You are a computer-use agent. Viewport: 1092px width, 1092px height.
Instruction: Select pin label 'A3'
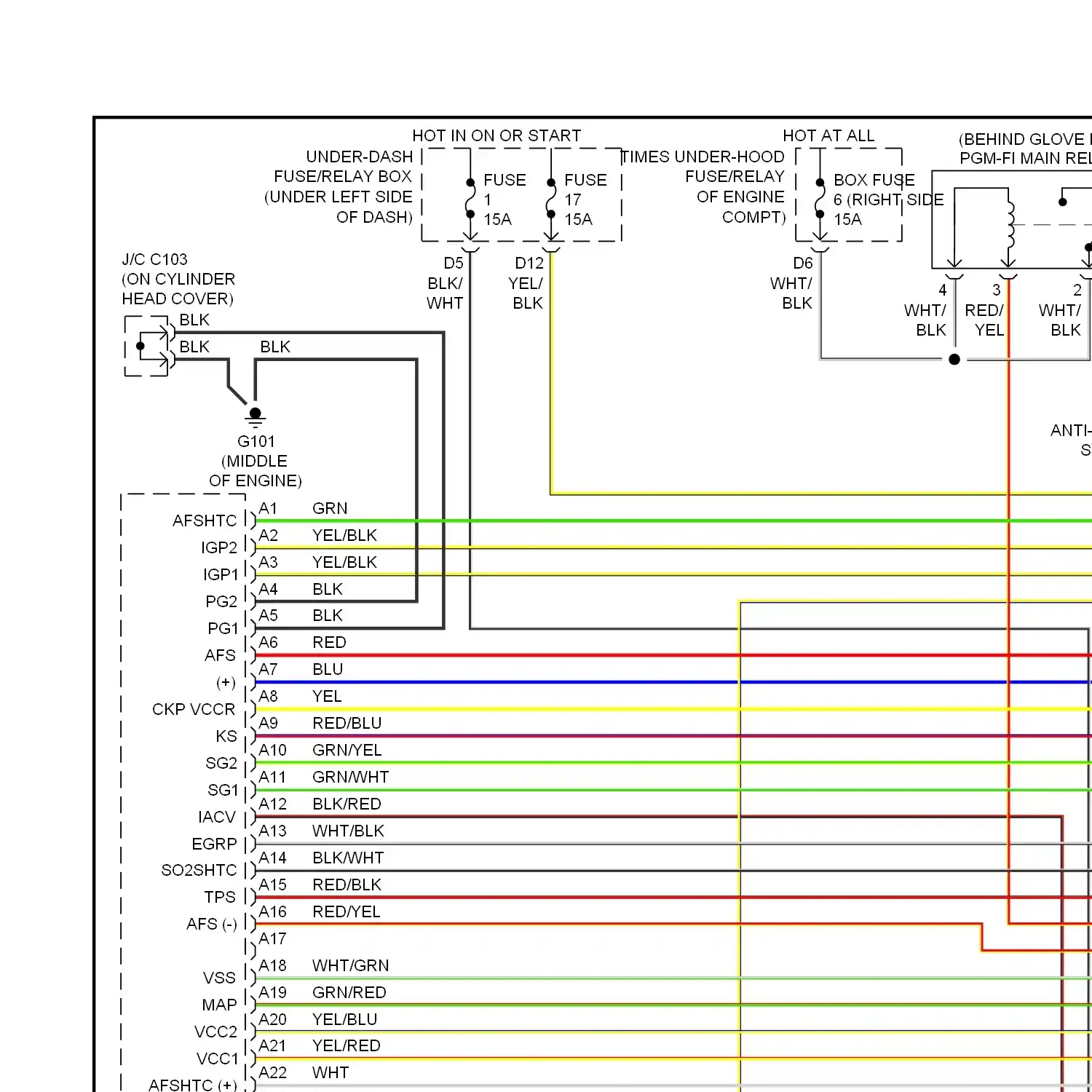point(268,562)
